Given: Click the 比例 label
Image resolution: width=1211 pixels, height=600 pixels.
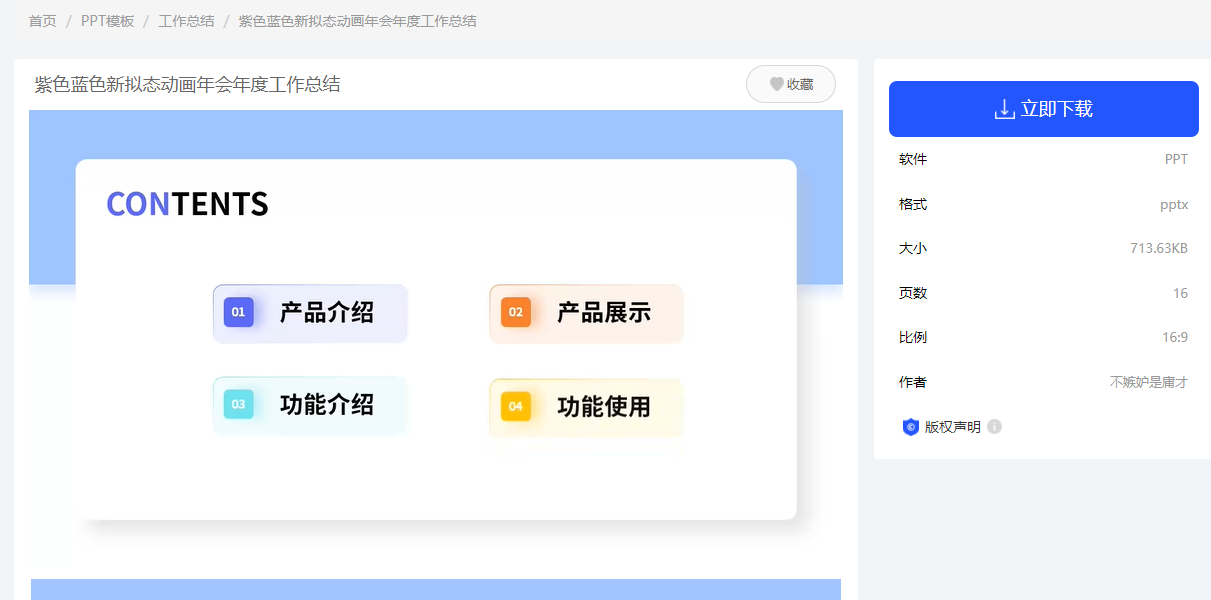Looking at the screenshot, I should coord(913,337).
